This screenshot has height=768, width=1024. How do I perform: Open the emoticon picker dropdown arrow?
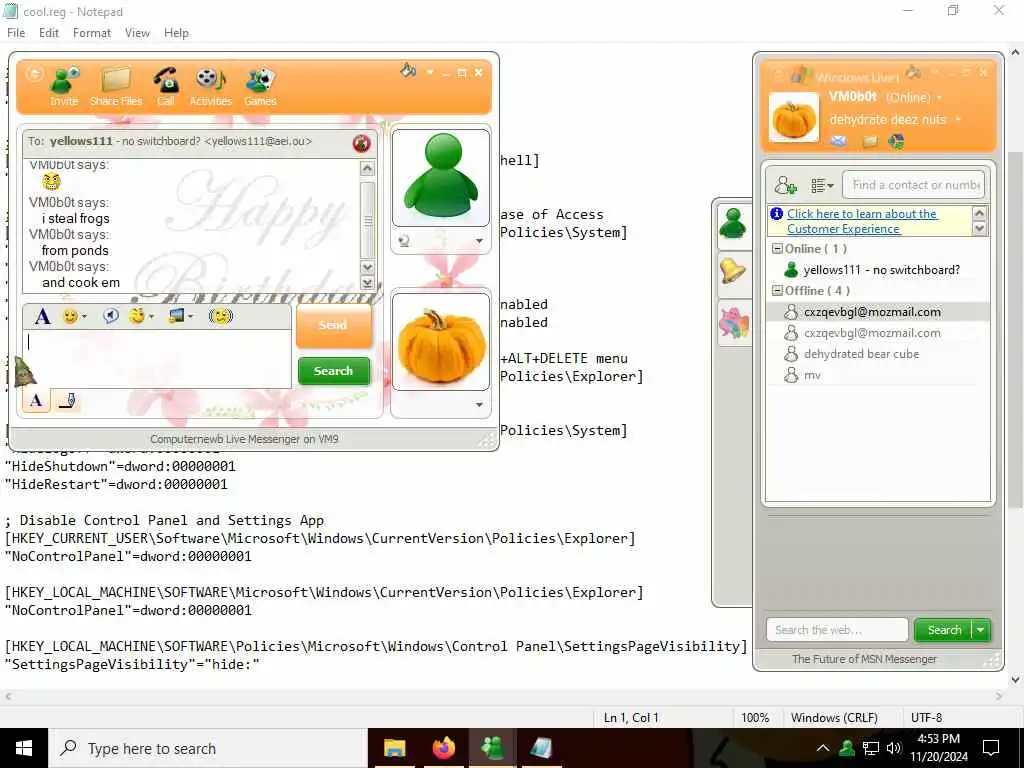point(84,317)
